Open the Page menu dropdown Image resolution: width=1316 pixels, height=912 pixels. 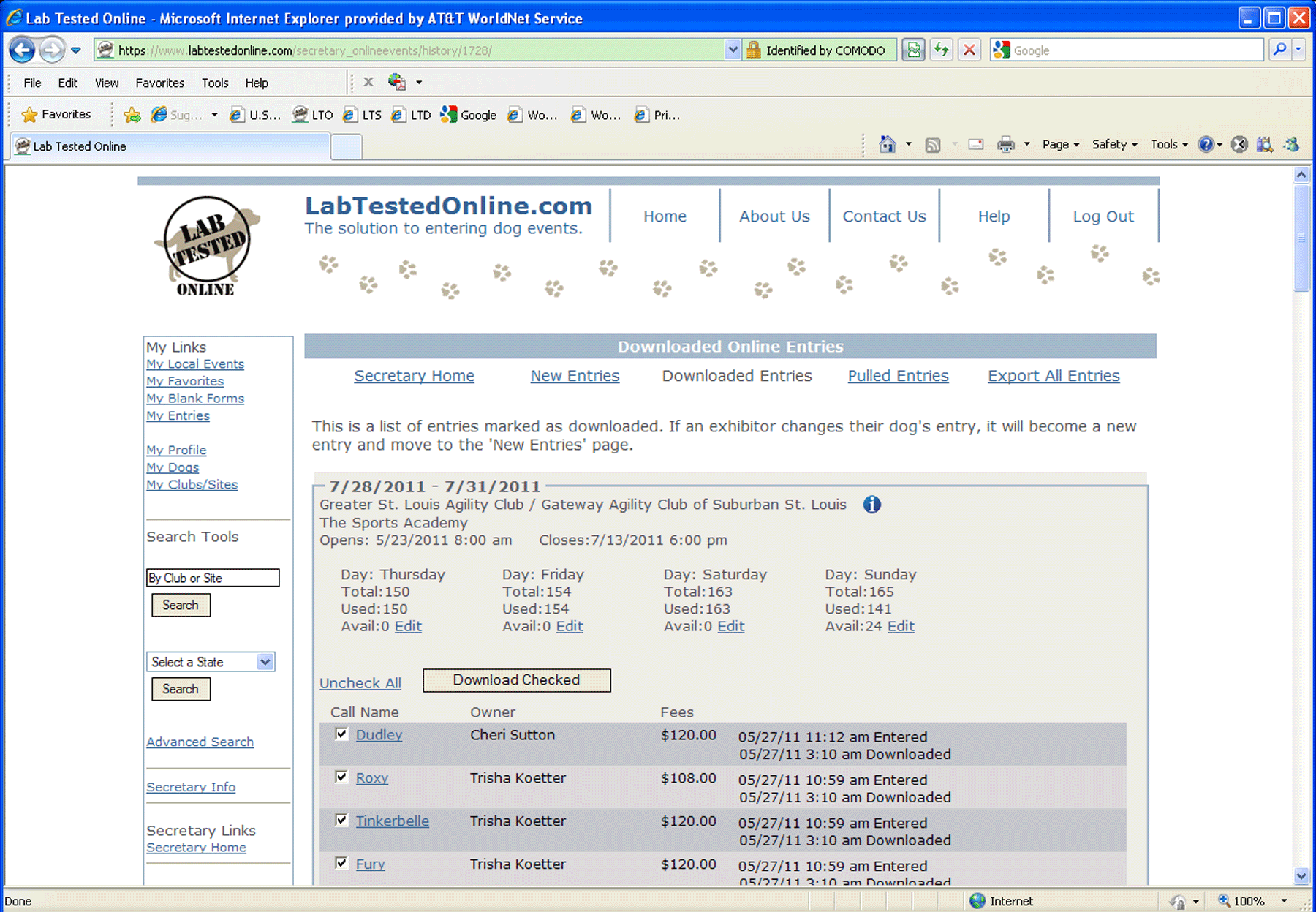pos(1061,145)
